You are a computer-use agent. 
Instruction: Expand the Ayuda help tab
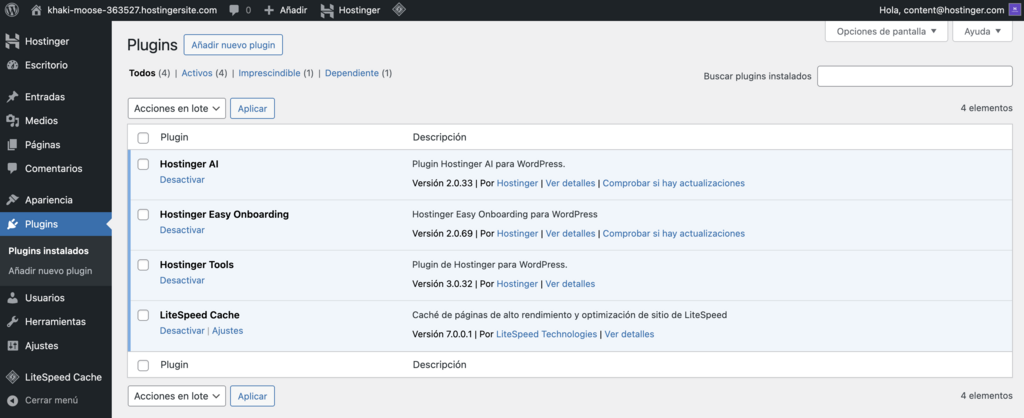tap(984, 31)
